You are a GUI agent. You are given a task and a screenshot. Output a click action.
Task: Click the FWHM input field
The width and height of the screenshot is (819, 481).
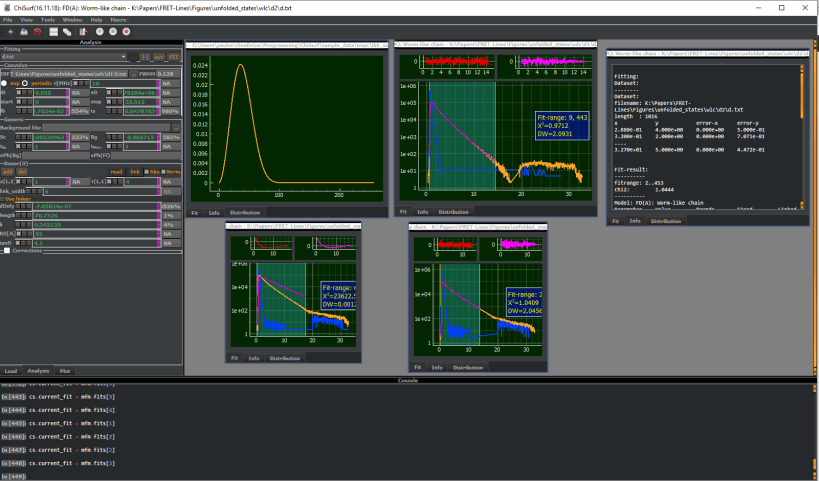click(x=166, y=74)
